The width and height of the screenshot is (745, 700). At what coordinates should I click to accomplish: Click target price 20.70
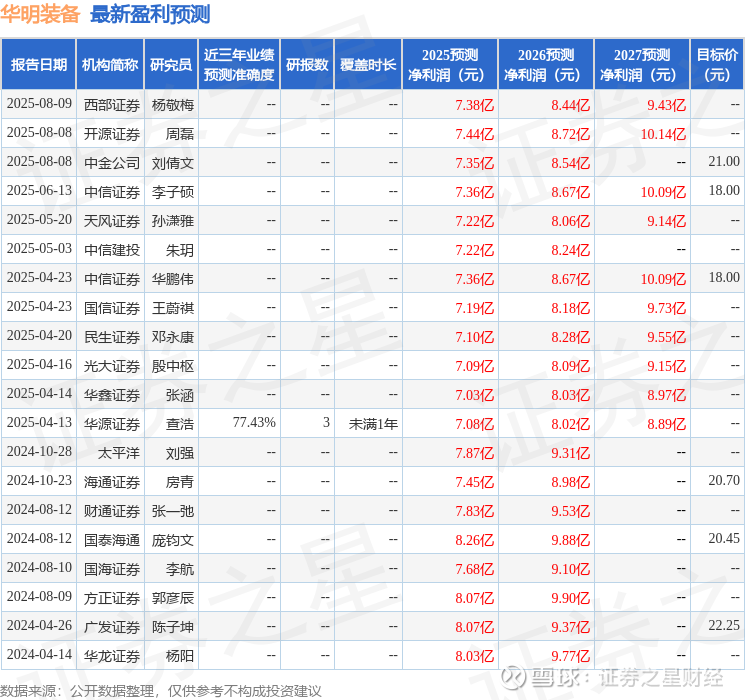click(x=724, y=480)
